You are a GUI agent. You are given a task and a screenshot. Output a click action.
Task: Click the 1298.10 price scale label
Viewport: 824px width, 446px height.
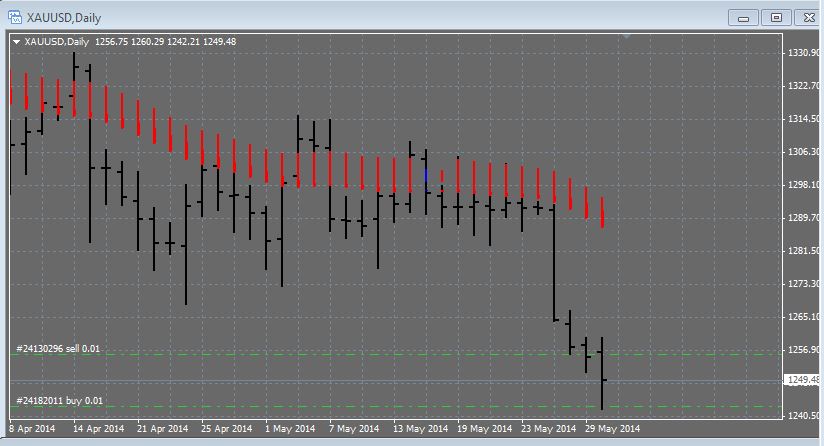[803, 185]
